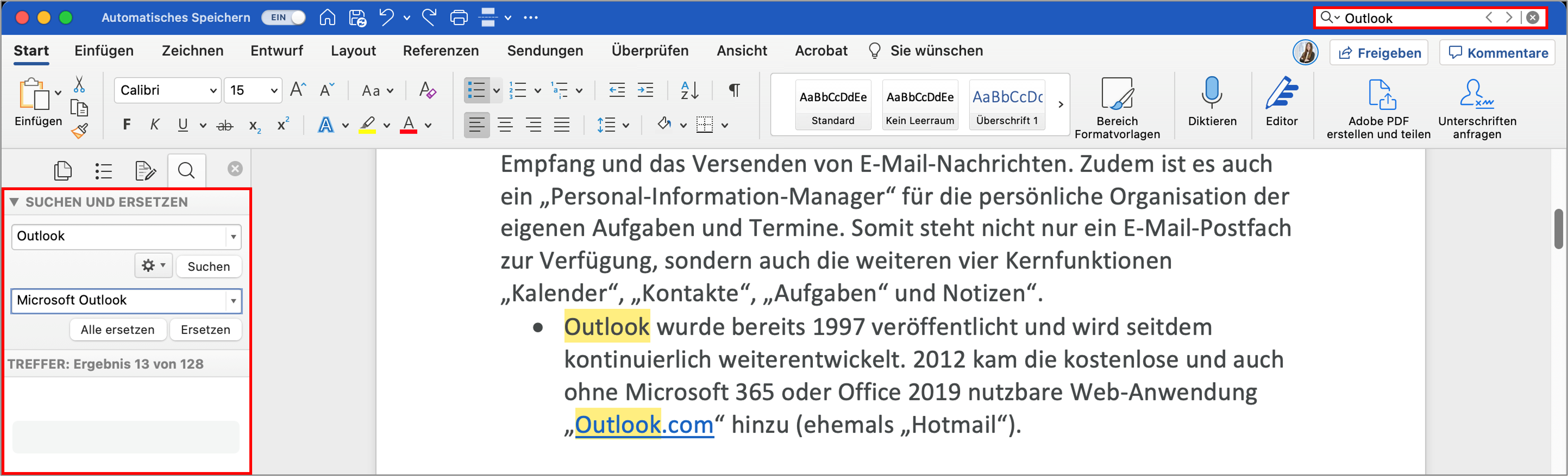Image resolution: width=1568 pixels, height=476 pixels.
Task: Increase font size with larger A
Action: tap(298, 90)
